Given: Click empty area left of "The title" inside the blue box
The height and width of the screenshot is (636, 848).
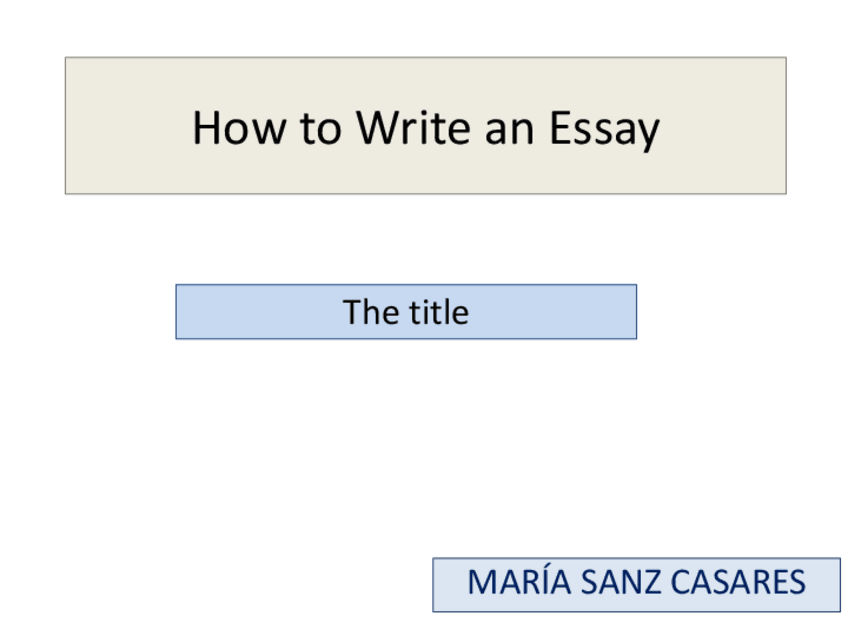Looking at the screenshot, I should point(255,312).
